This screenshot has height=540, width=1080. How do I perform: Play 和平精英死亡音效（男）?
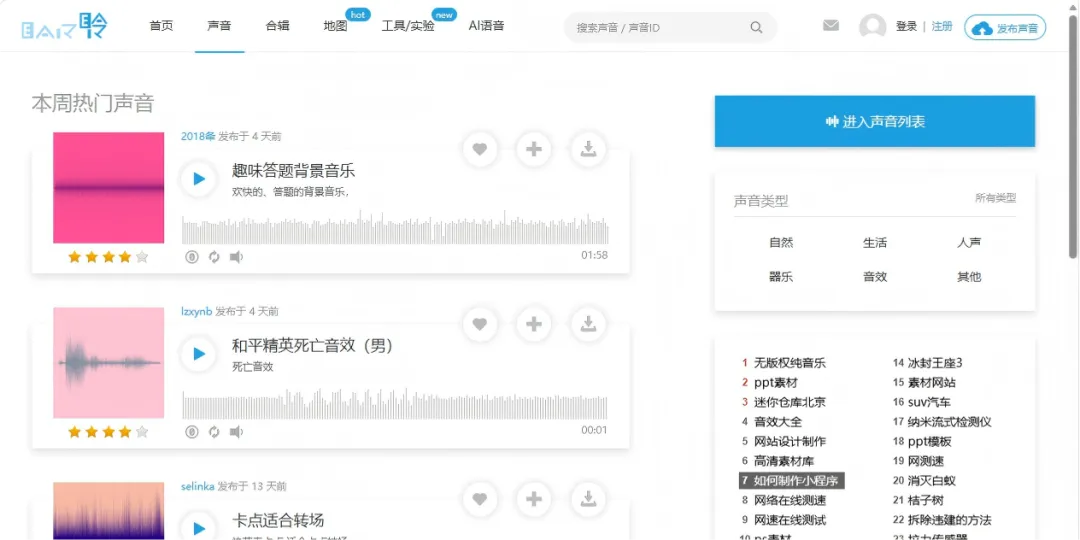199,354
